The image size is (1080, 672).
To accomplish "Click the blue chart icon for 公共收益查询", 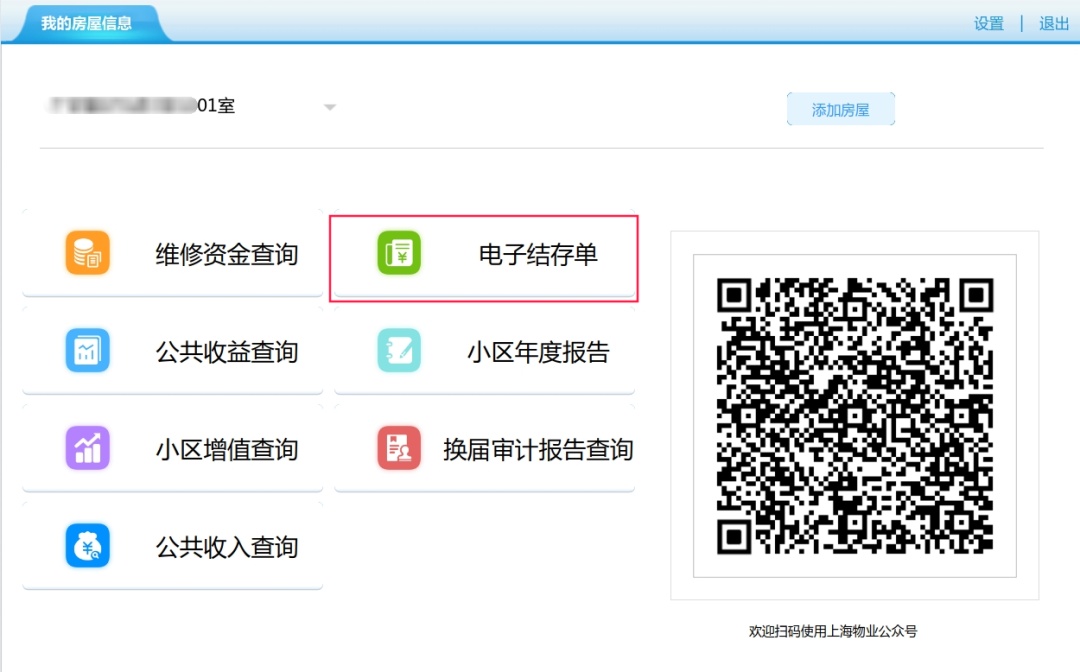I will pos(88,351).
